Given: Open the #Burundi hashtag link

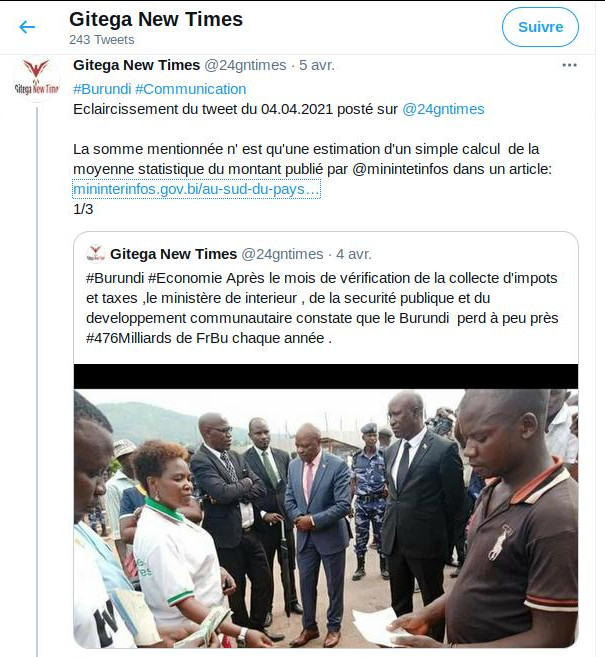Looking at the screenshot, I should pos(102,89).
